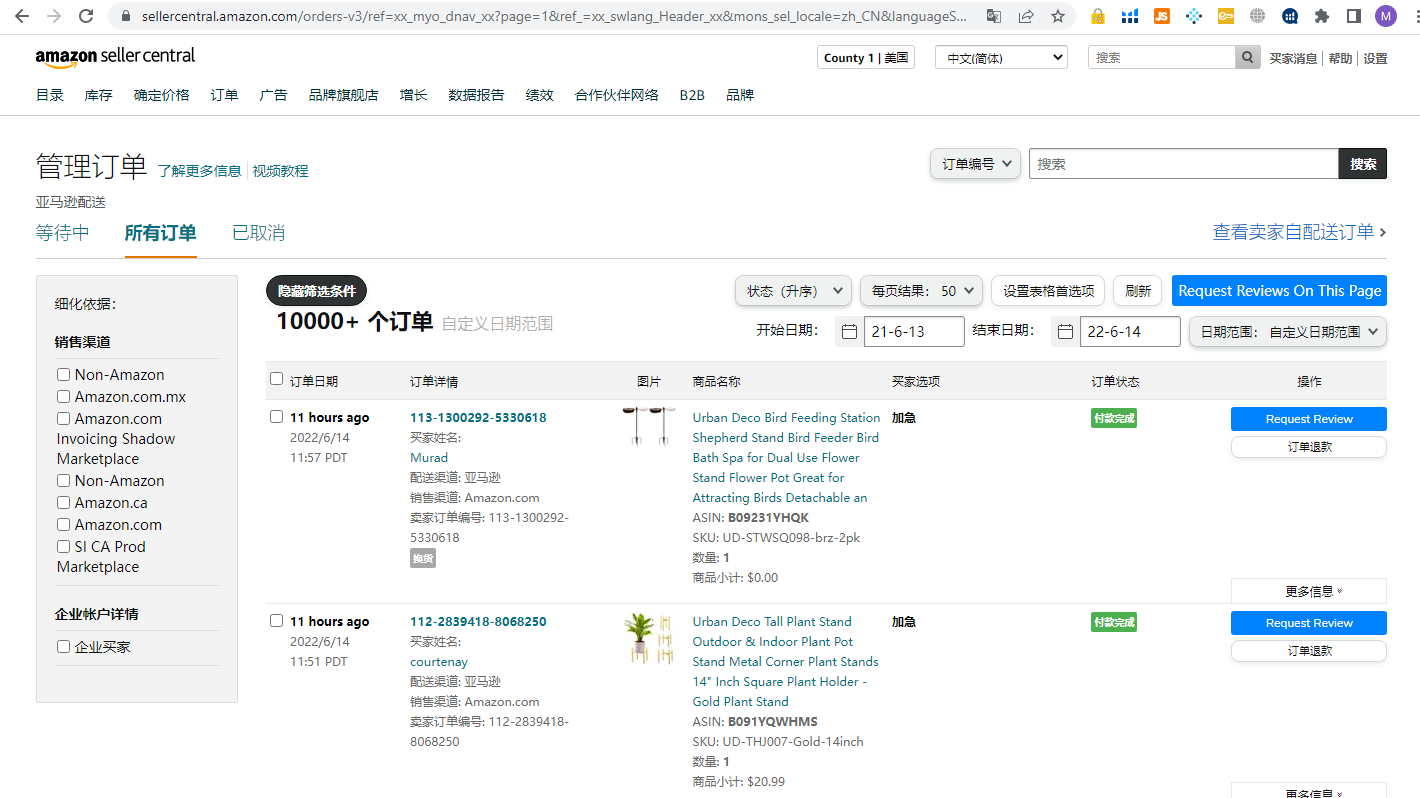The width and height of the screenshot is (1420, 798).
Task: Open the blue dotted diamond extension
Action: (1194, 16)
